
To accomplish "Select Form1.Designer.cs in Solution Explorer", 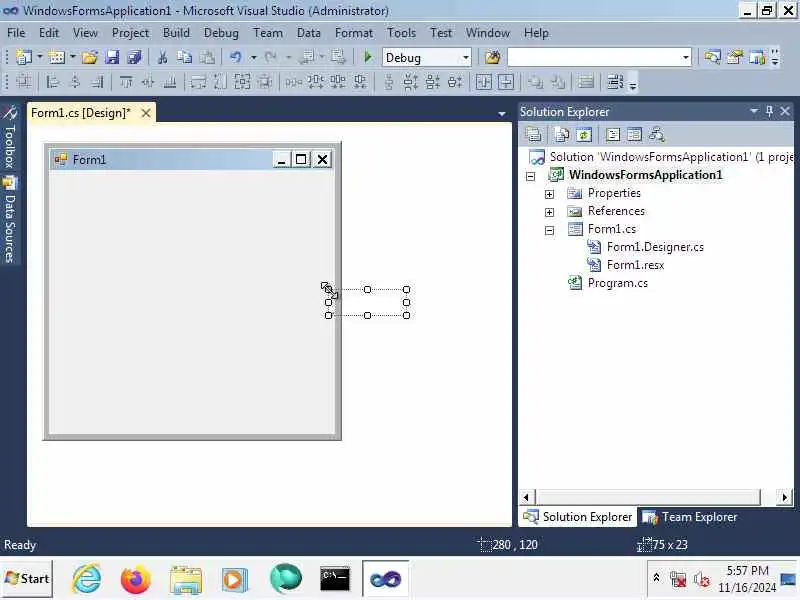I will coord(655,247).
